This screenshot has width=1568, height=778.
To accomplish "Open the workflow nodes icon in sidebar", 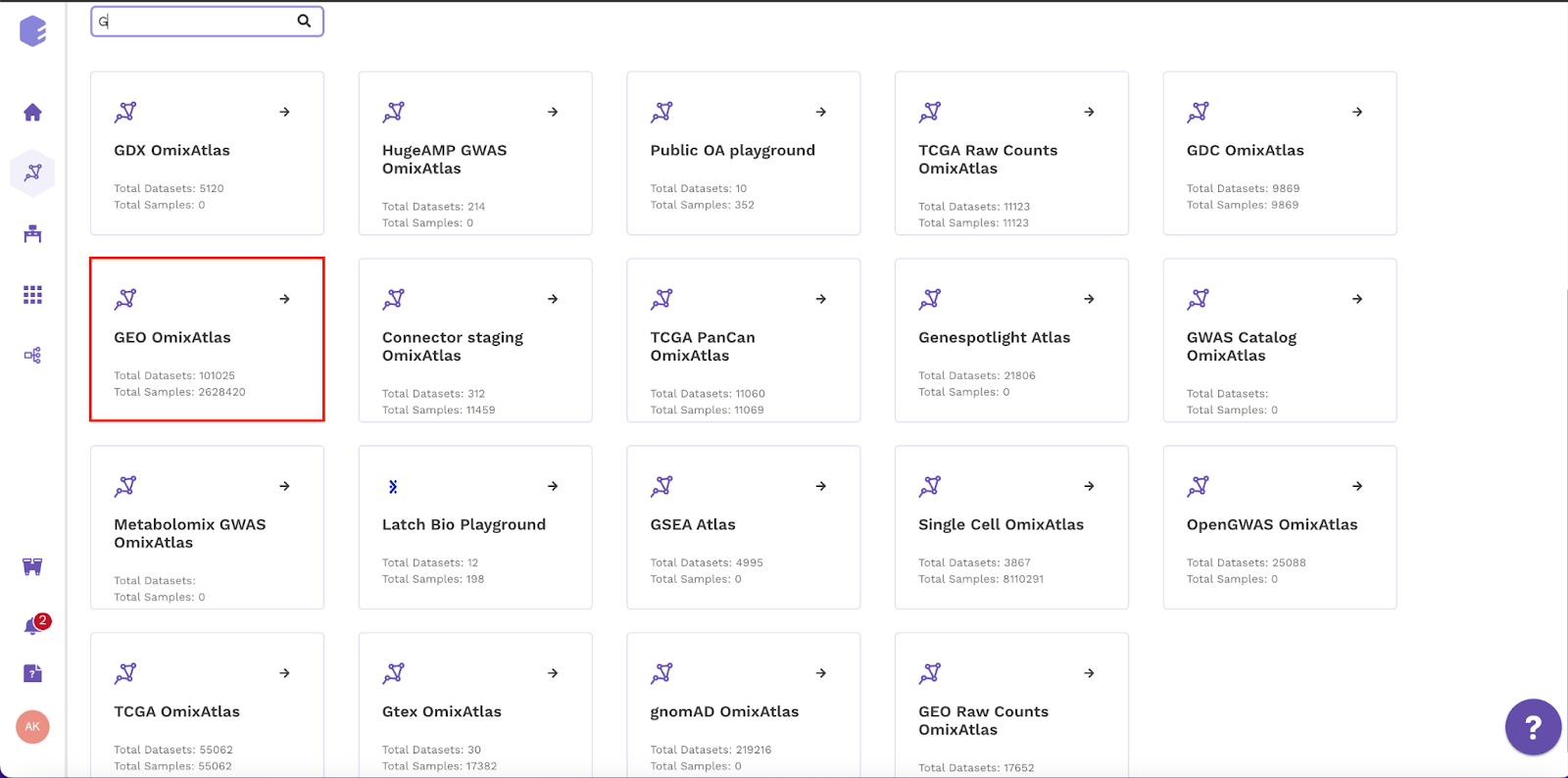I will tap(32, 355).
